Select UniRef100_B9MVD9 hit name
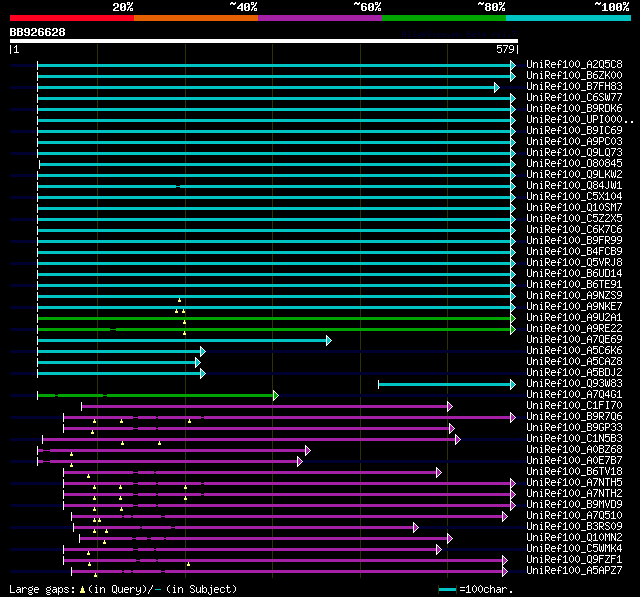 [574, 505]
